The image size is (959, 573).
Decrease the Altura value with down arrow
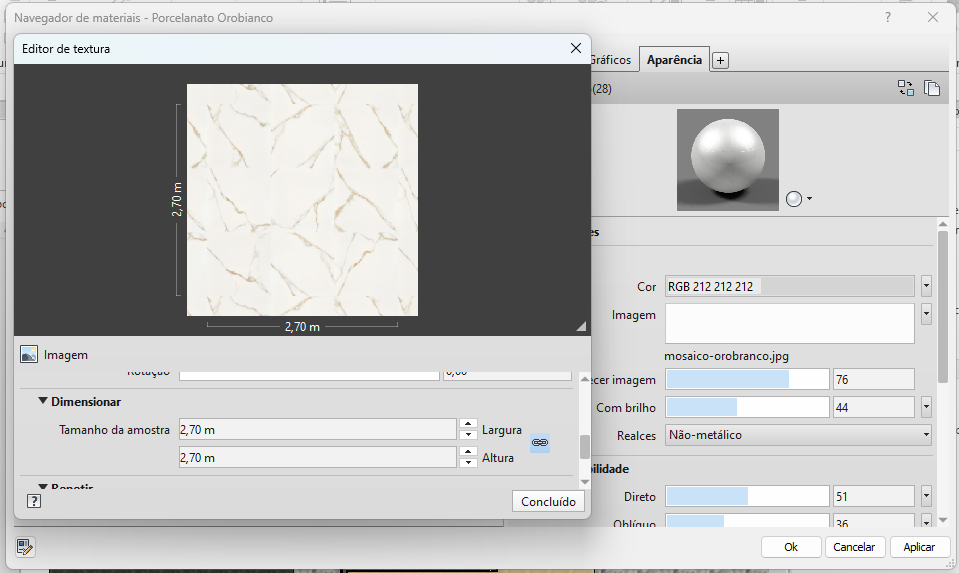click(468, 463)
